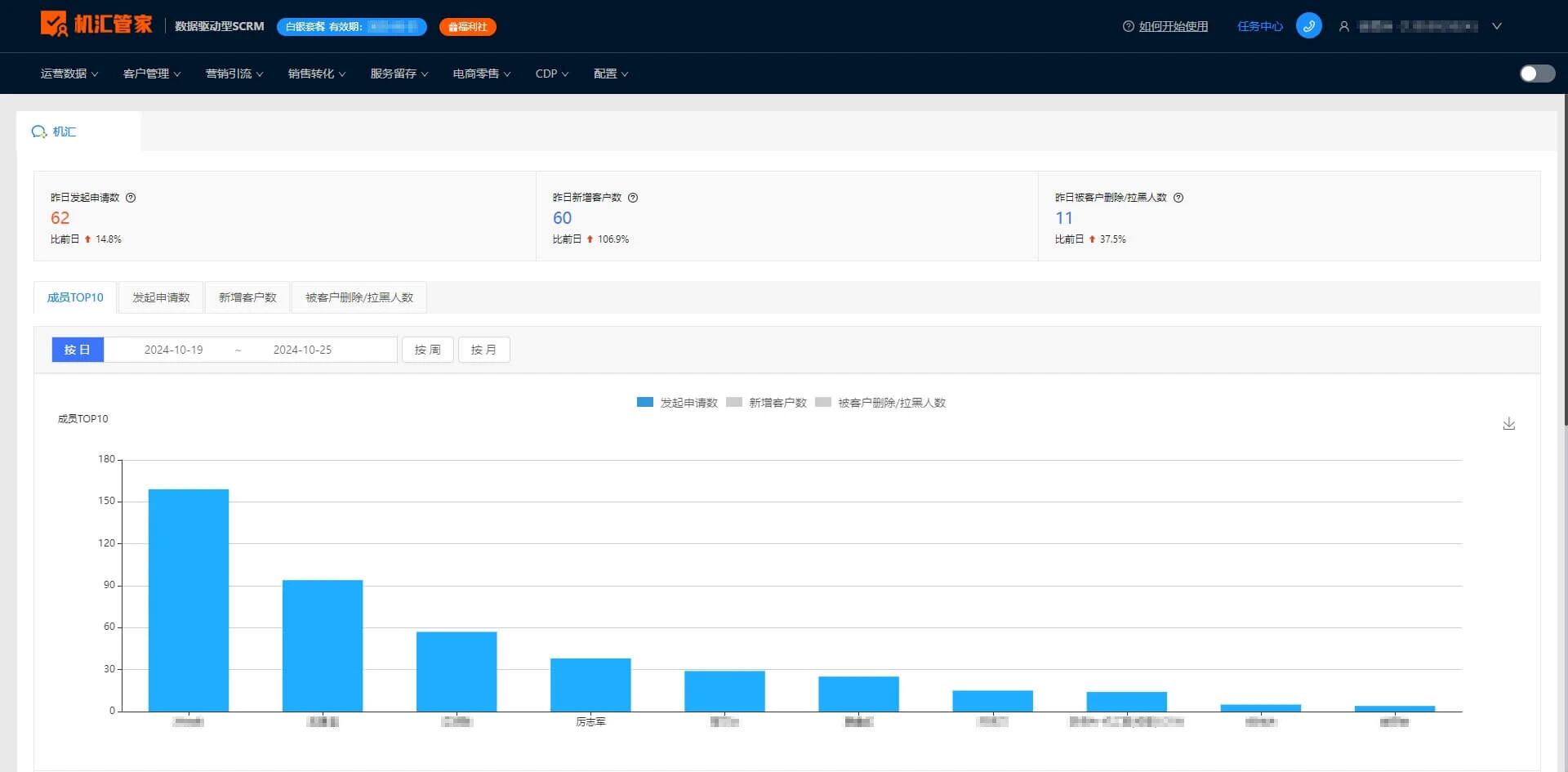Click the 机汇管家 logo icon
This screenshot has width=1568, height=772.
54,24
